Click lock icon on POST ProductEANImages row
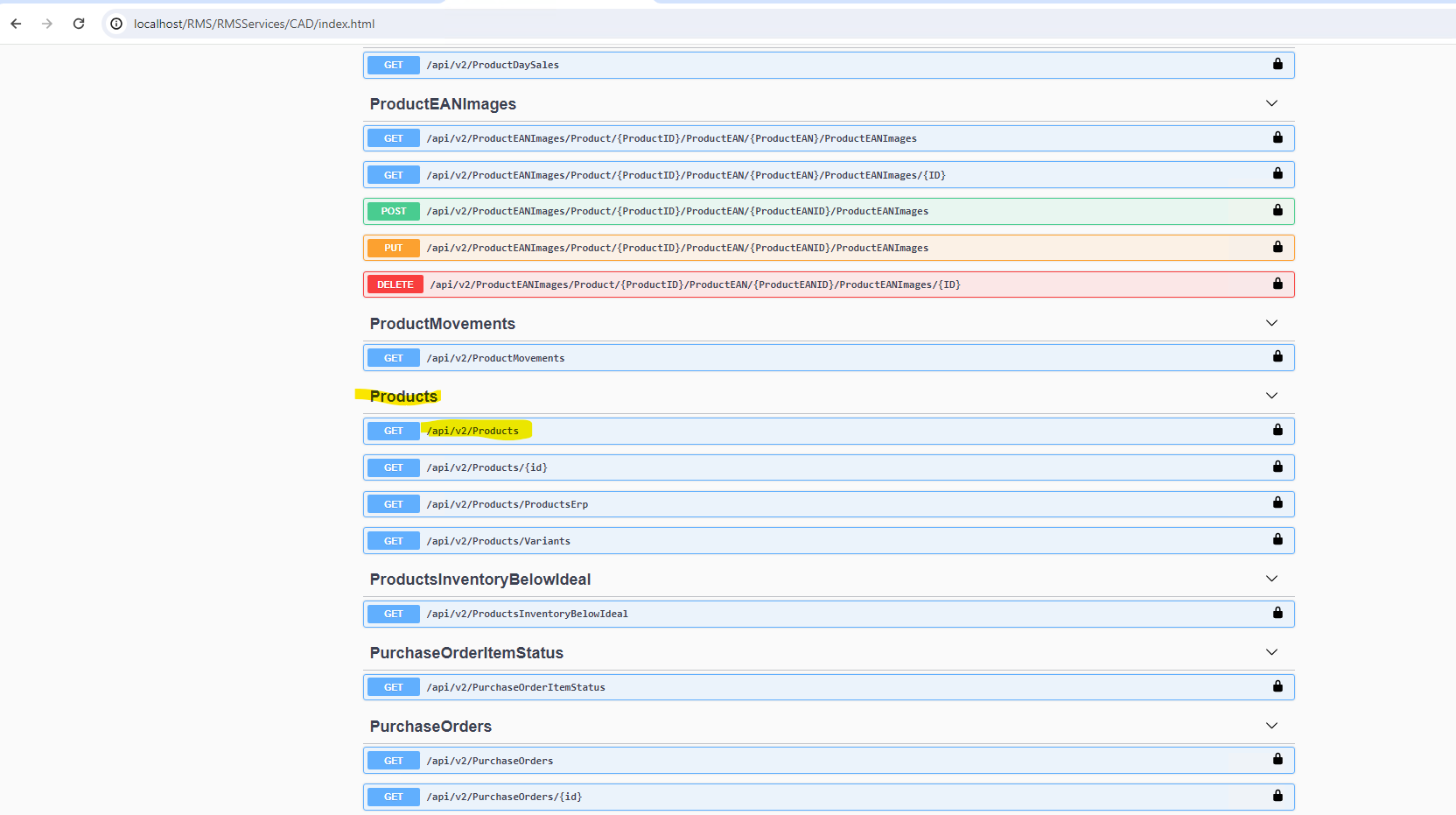This screenshot has width=1456, height=815. [1277, 210]
